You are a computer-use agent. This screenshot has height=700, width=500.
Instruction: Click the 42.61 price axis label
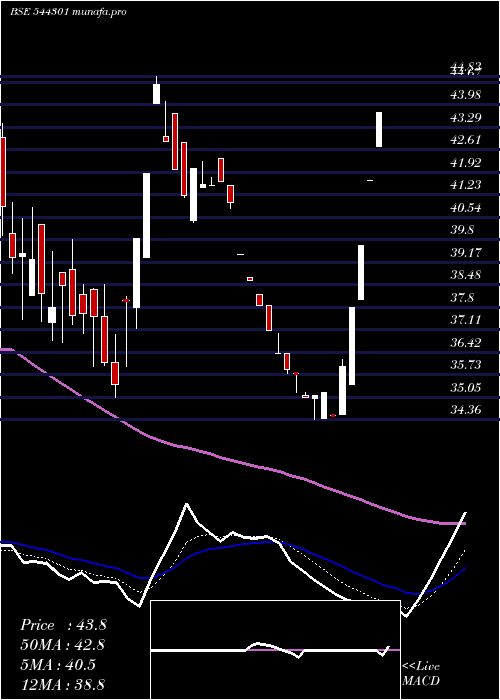click(x=466, y=140)
